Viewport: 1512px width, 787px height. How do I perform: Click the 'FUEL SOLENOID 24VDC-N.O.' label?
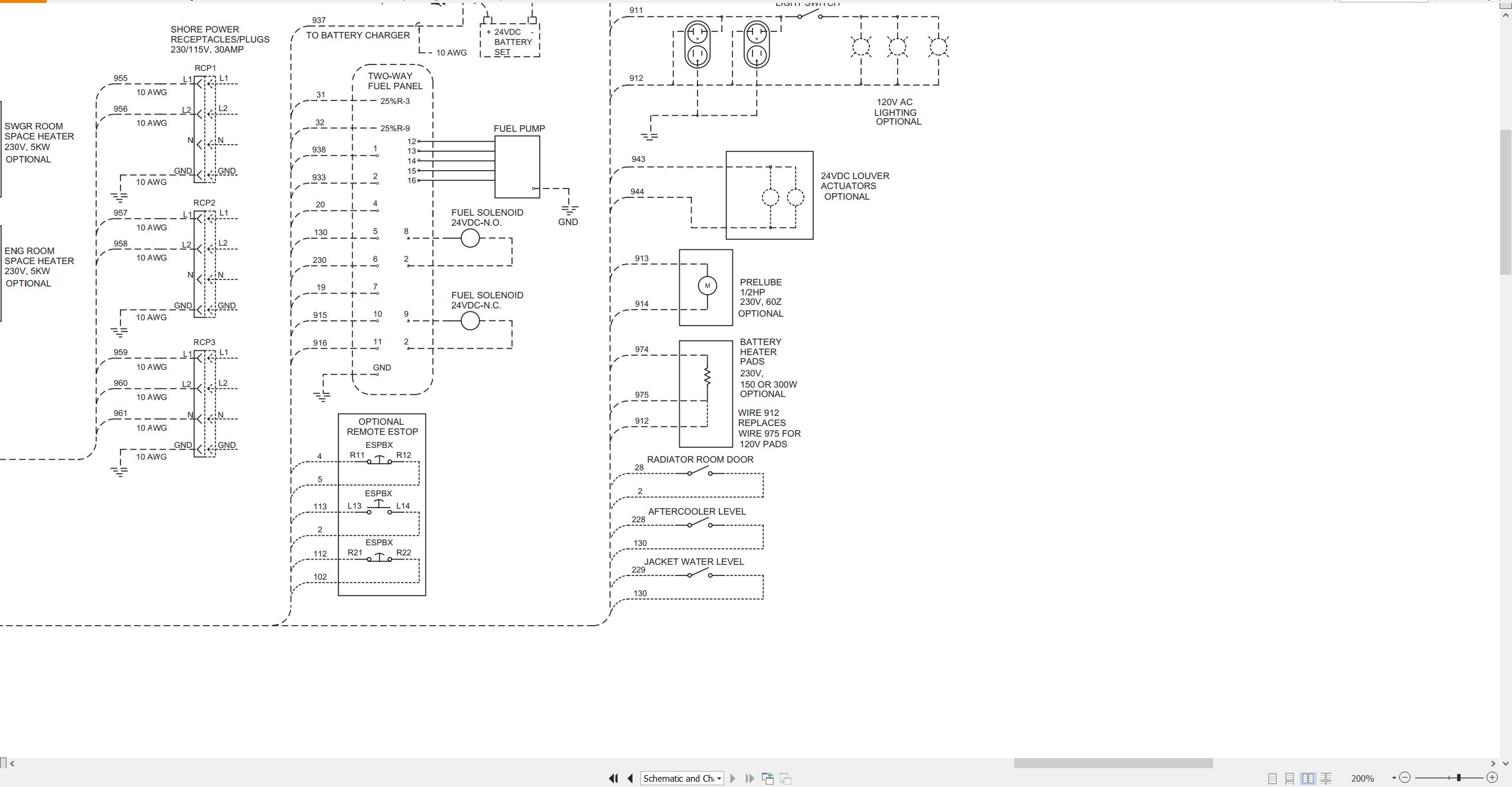pos(487,217)
